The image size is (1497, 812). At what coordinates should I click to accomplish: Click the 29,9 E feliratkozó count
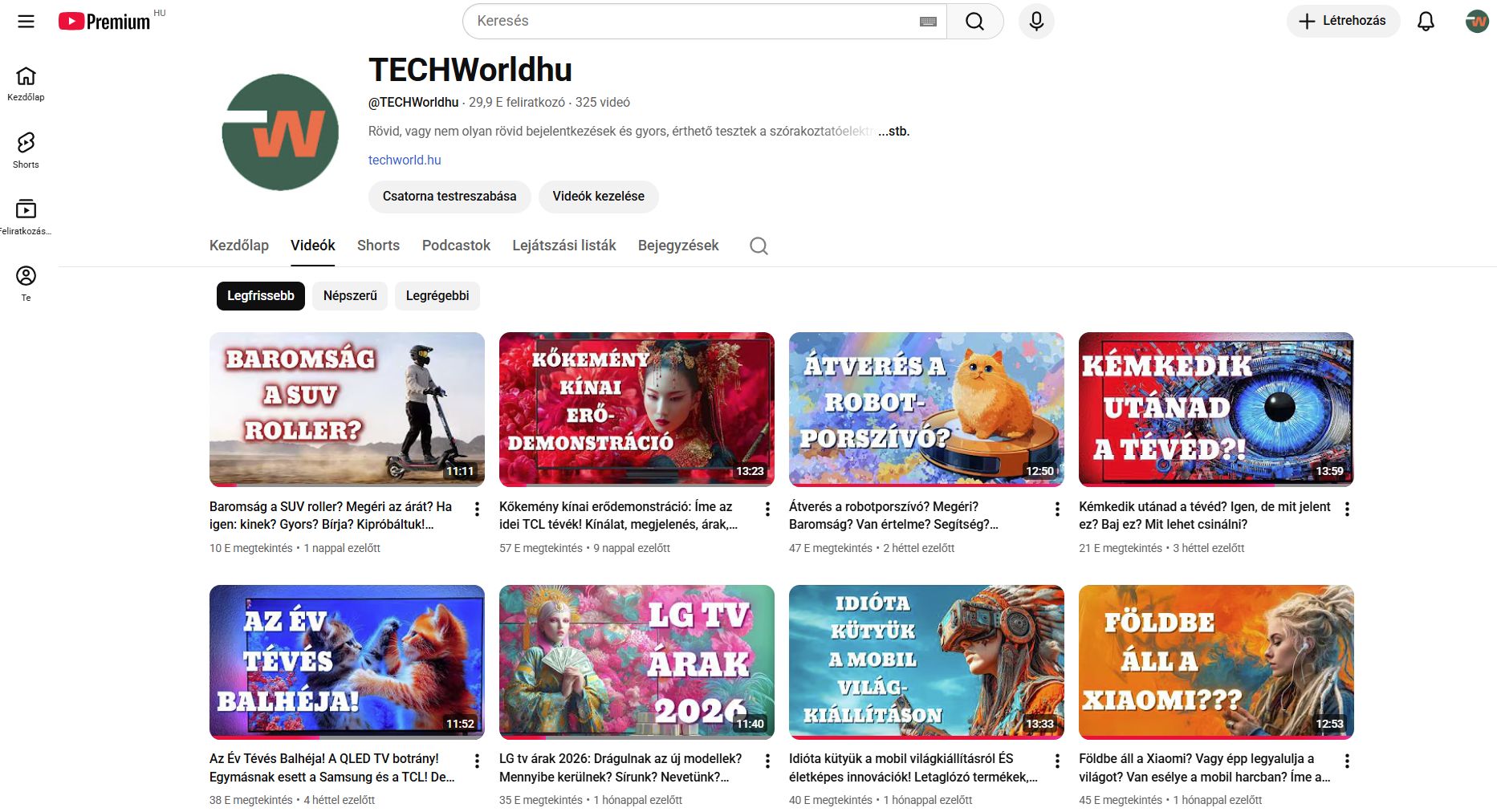coord(517,103)
